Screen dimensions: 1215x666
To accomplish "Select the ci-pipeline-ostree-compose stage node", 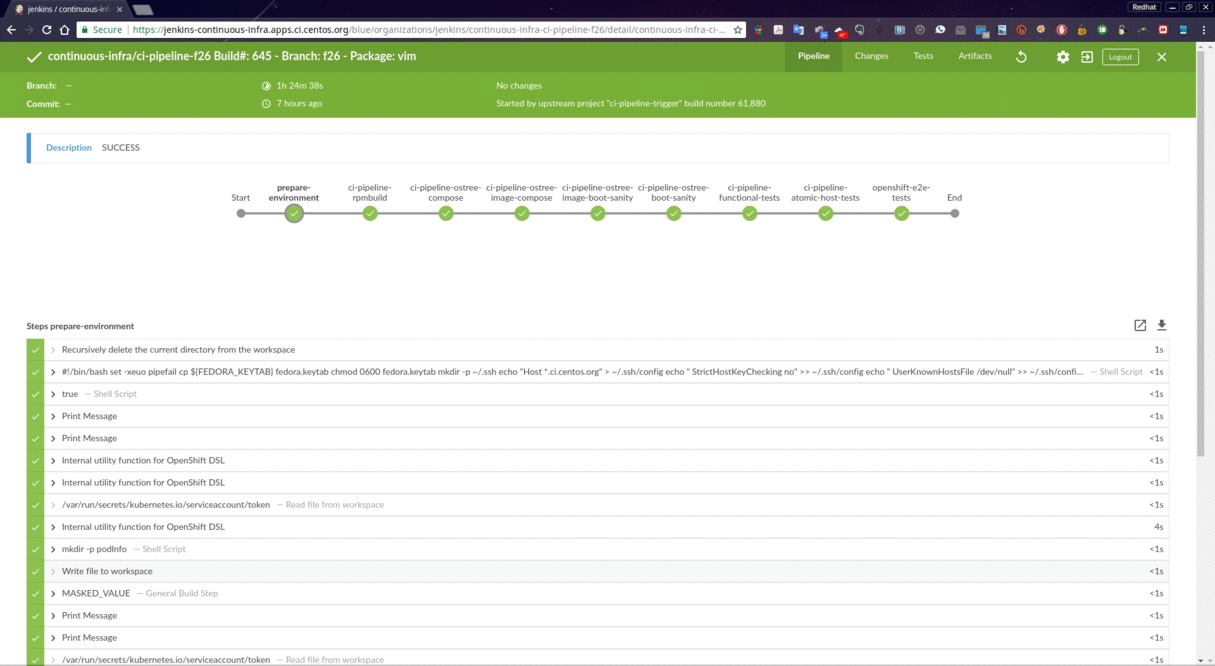I will click(x=446, y=213).
